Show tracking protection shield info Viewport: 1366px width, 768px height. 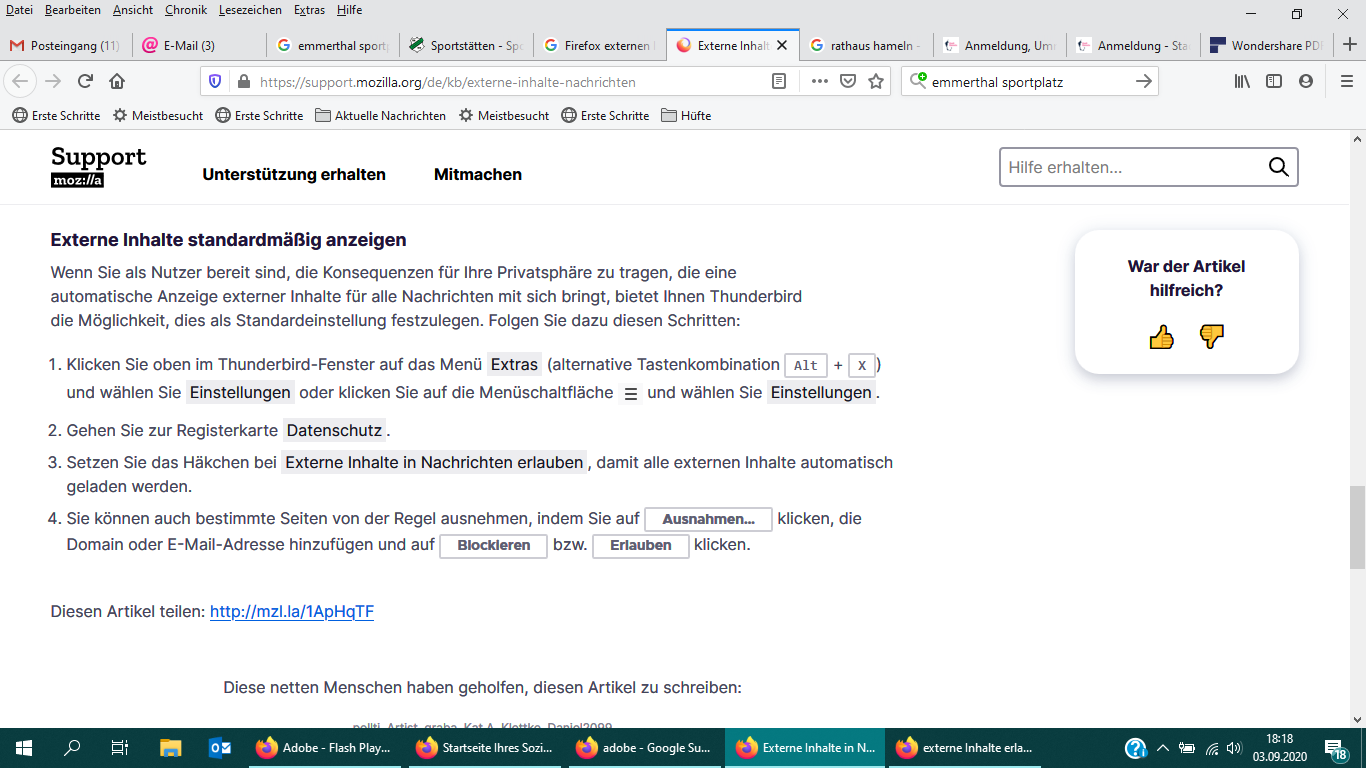[x=215, y=81]
